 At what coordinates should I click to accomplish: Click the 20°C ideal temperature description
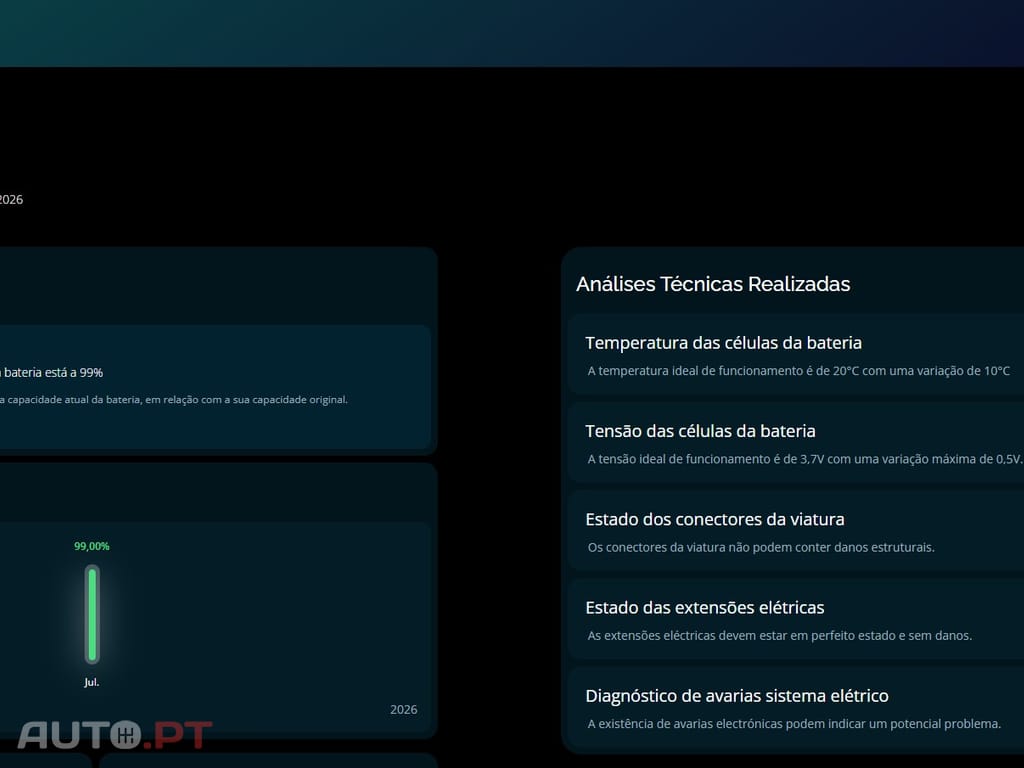(x=799, y=371)
